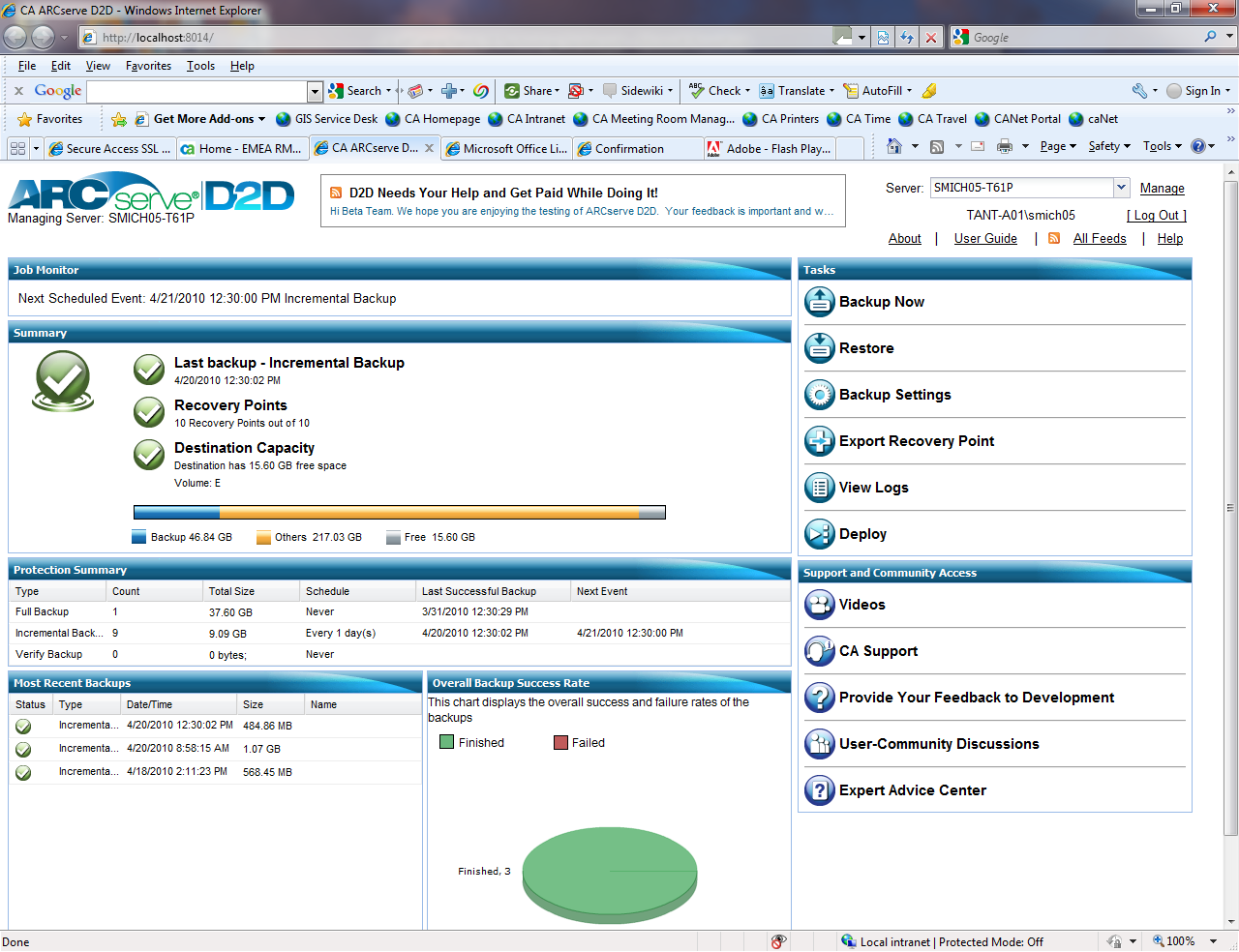Expand the Safety menu dropdown
1239x952 pixels.
[1109, 146]
